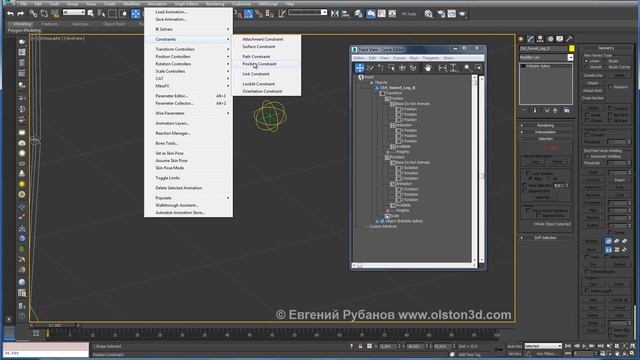Screen dimensions: 640x360
Task: Select Draw Curves tool in Track View
Action: (x=370, y=68)
